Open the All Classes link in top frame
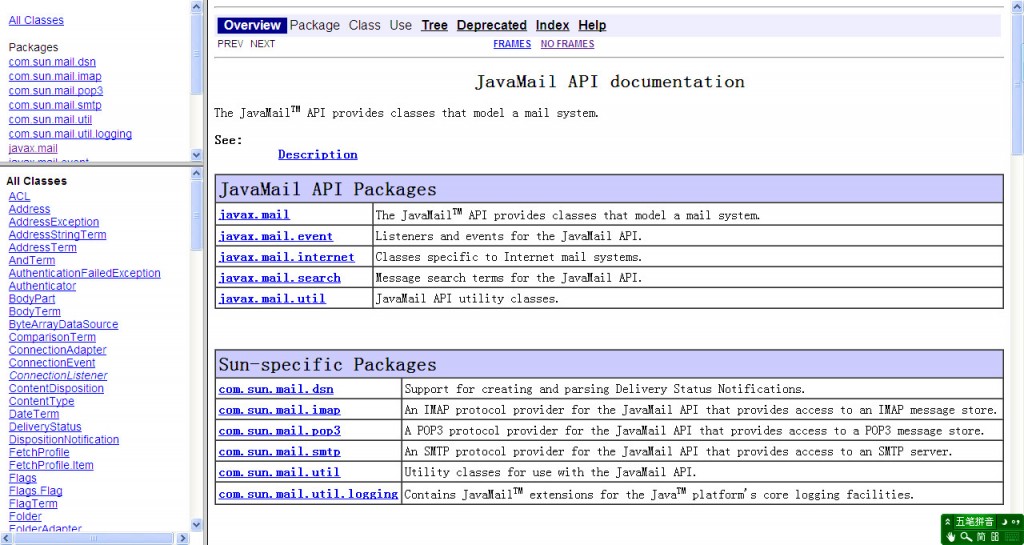Screen dimensions: 1024x545 (x=36, y=20)
